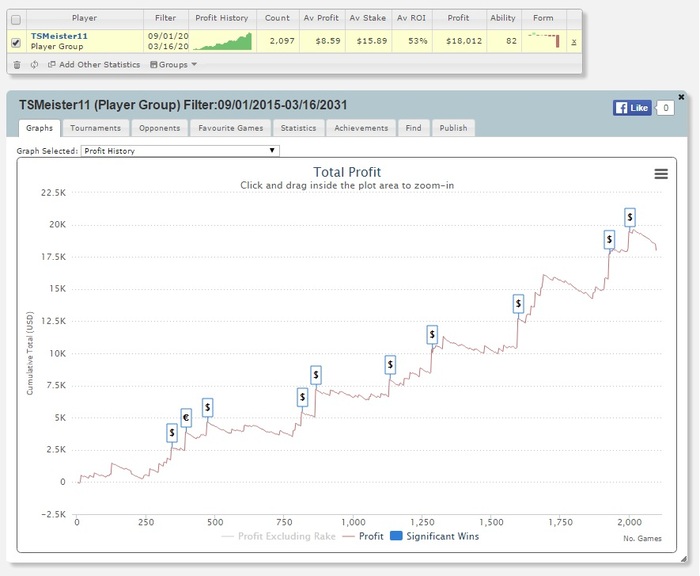Select the Find tab
This screenshot has height=576, width=700.
click(x=413, y=128)
